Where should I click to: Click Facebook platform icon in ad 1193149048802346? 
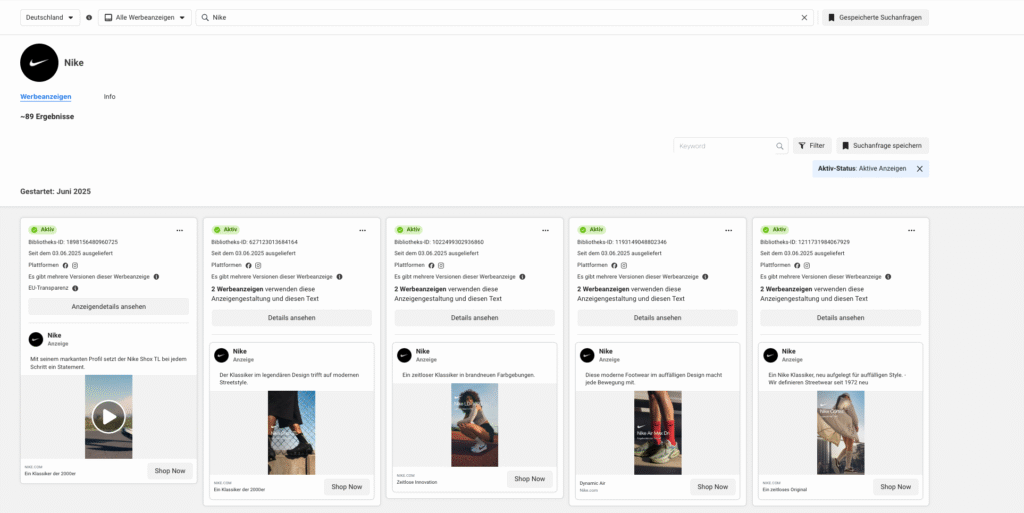click(x=614, y=265)
